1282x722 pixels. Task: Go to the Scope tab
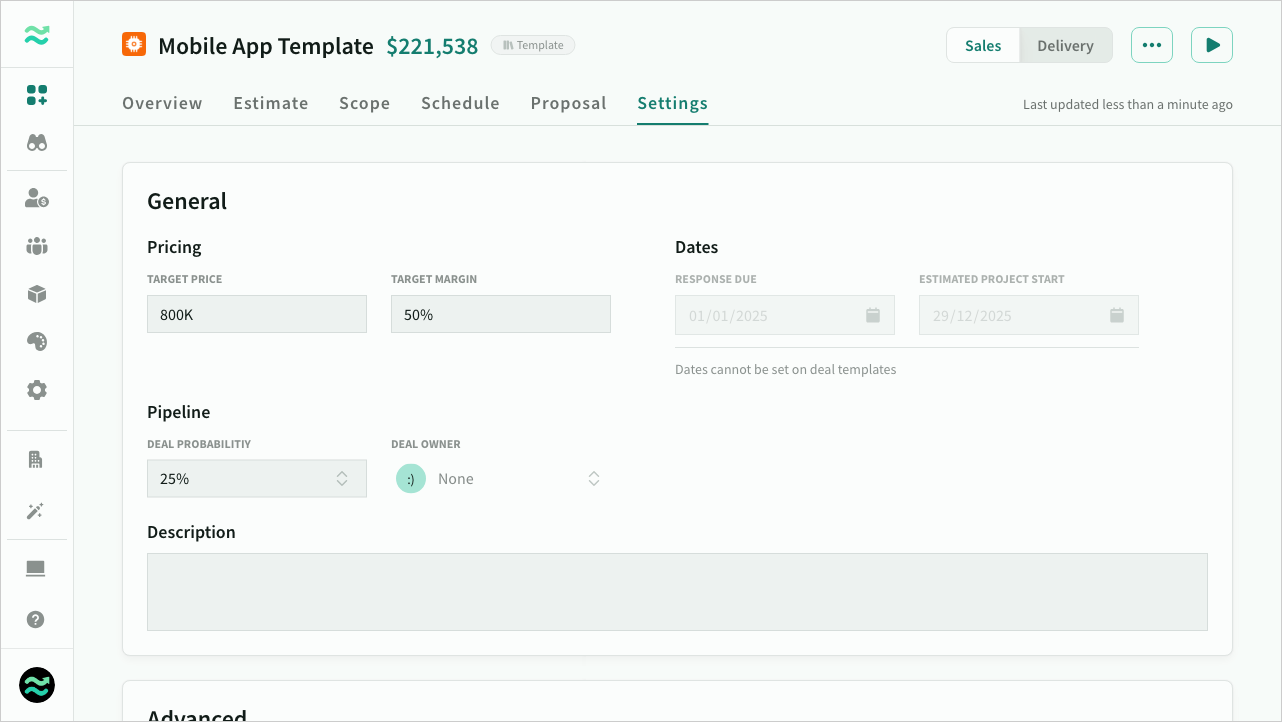click(365, 103)
